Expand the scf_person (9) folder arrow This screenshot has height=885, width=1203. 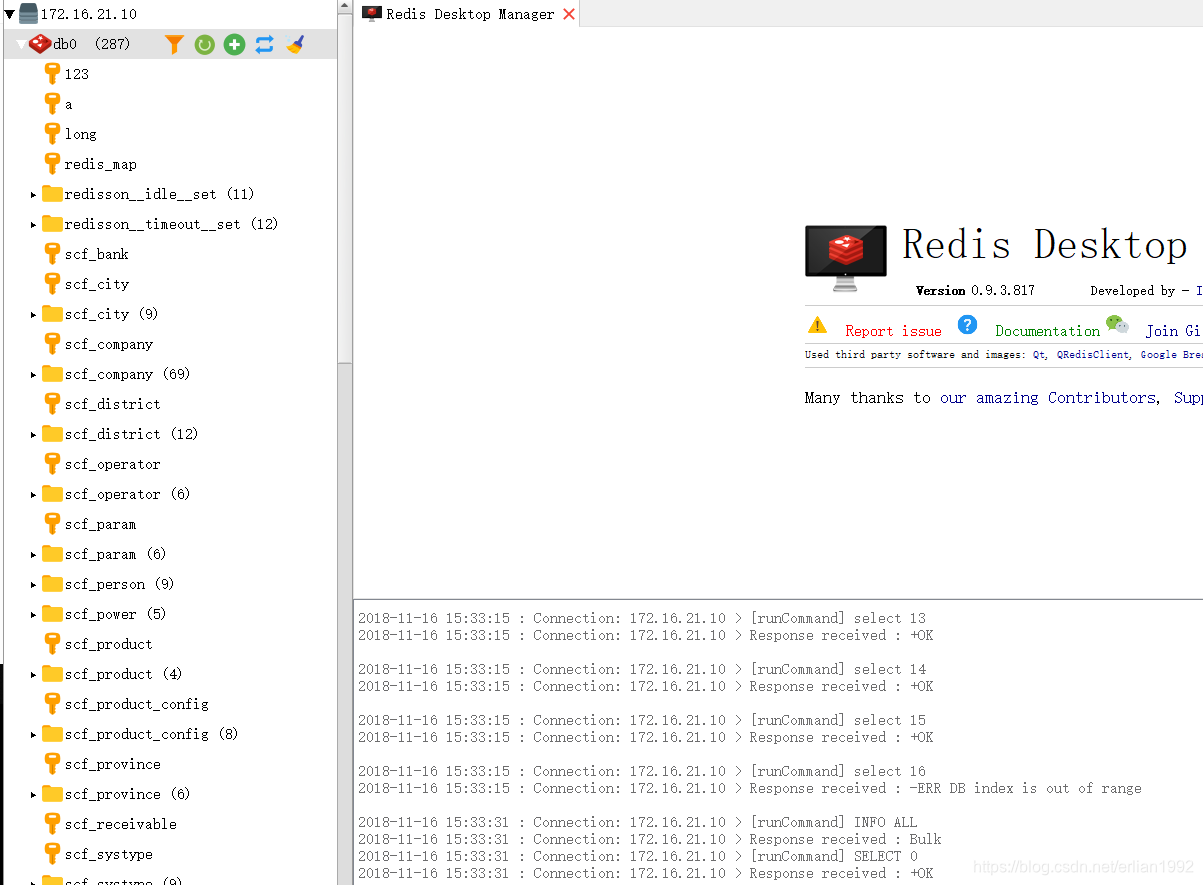coord(33,584)
